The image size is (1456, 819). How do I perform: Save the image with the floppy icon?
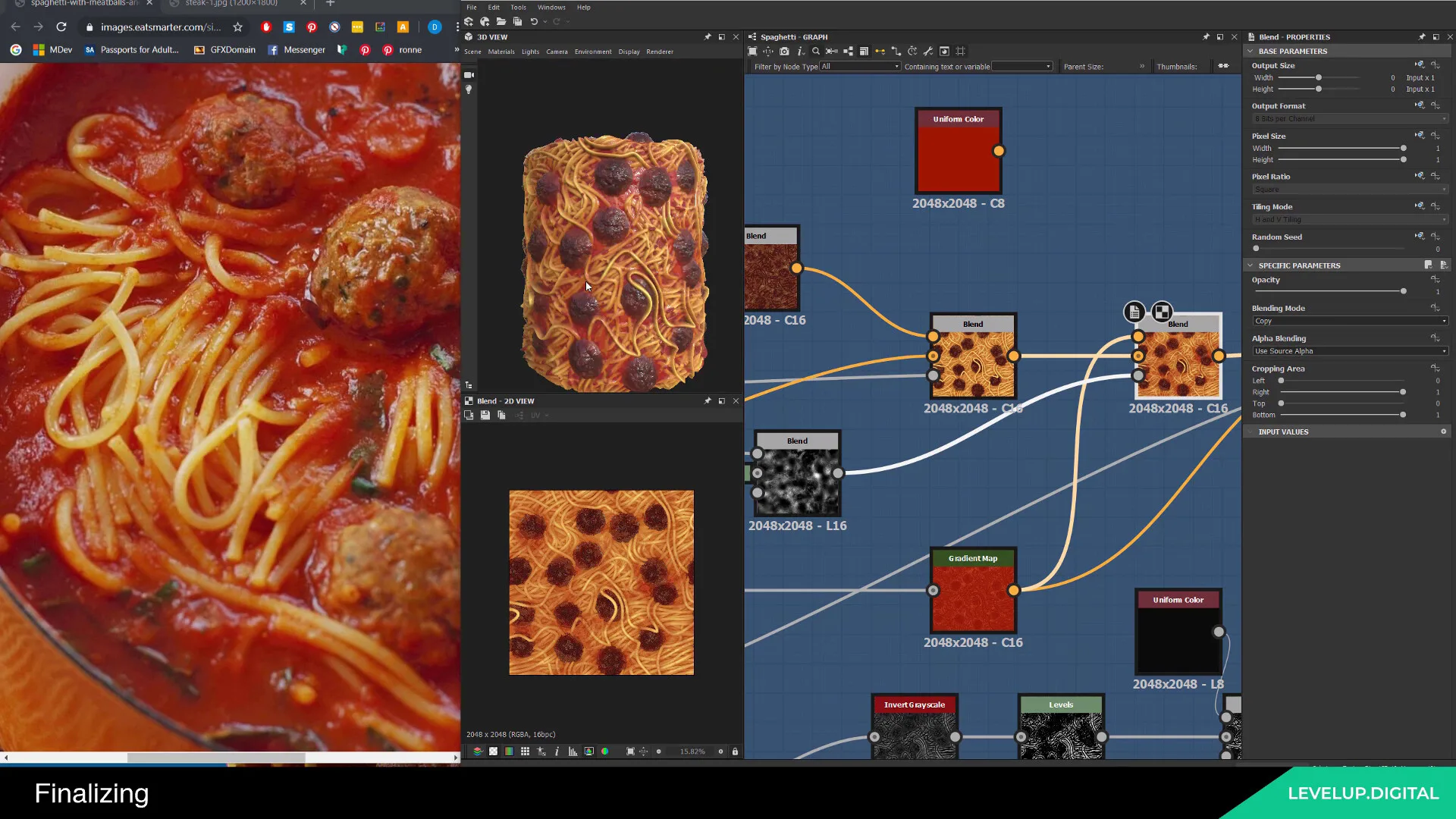(x=485, y=415)
